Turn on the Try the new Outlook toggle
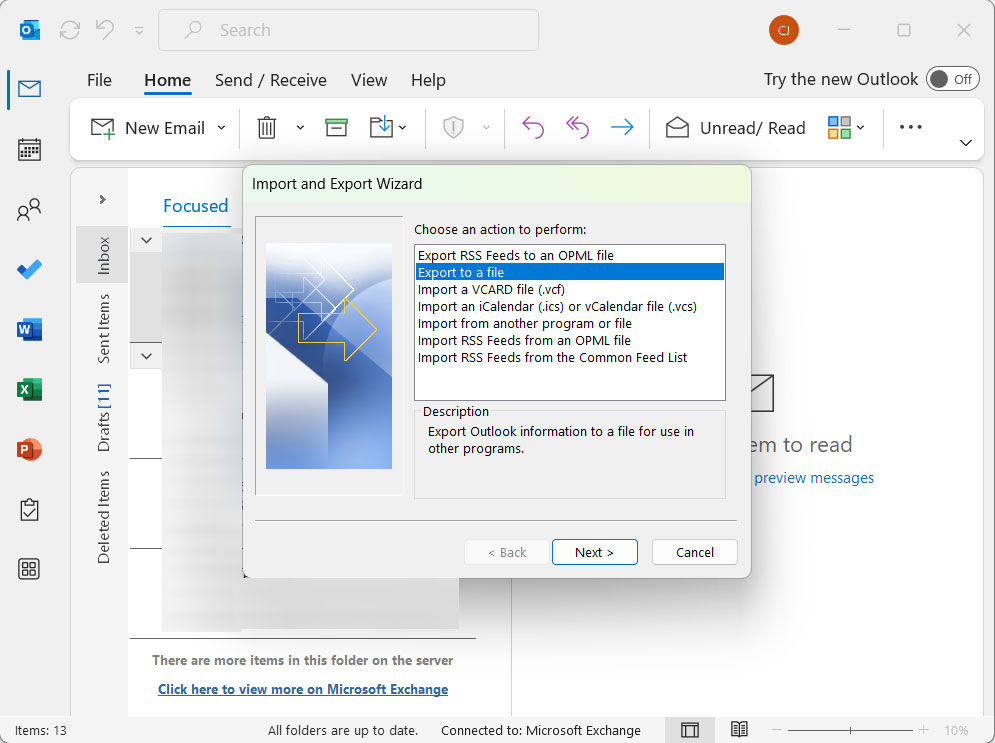The image size is (995, 743). click(x=952, y=79)
